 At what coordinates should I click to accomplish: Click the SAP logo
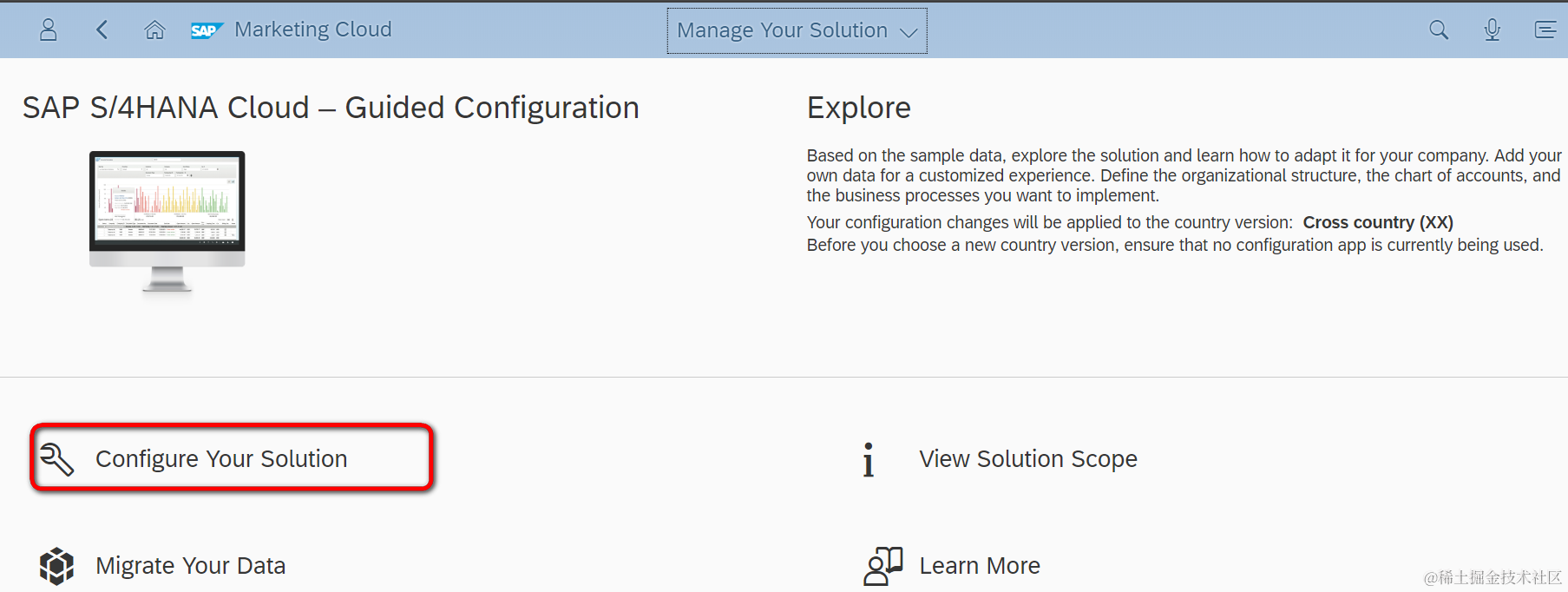207,30
